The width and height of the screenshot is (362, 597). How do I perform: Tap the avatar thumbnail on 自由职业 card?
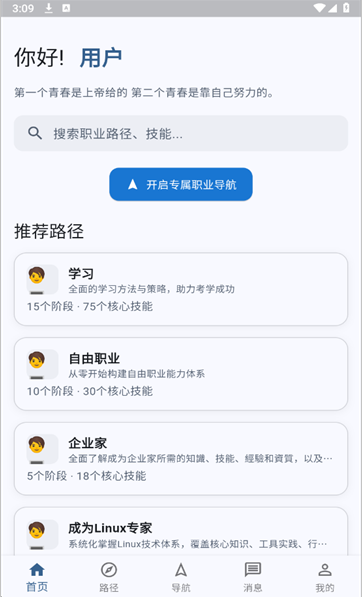[x=42, y=364]
